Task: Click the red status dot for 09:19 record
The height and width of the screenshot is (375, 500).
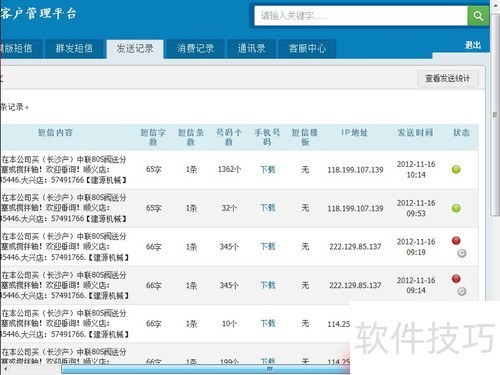Action: tap(456, 240)
